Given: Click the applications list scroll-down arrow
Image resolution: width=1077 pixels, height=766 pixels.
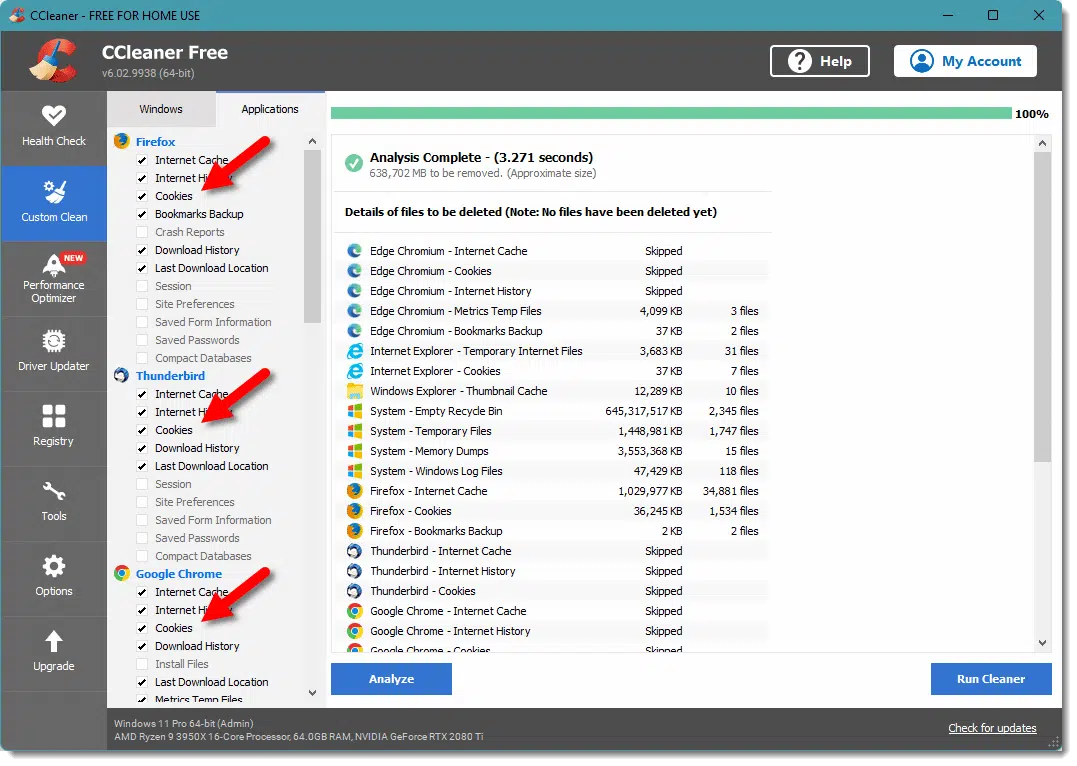Looking at the screenshot, I should [313, 692].
